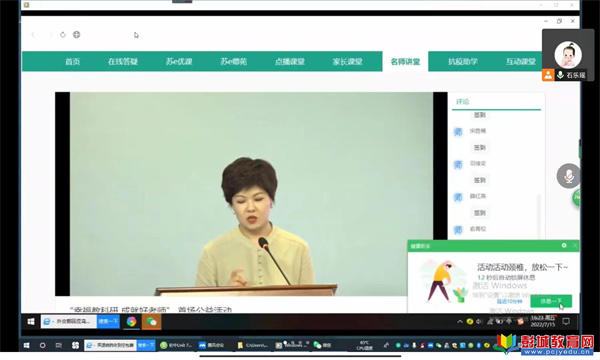Open the 抗疫助学 menu item
Viewport: 600px width, 360px height.
click(x=463, y=62)
